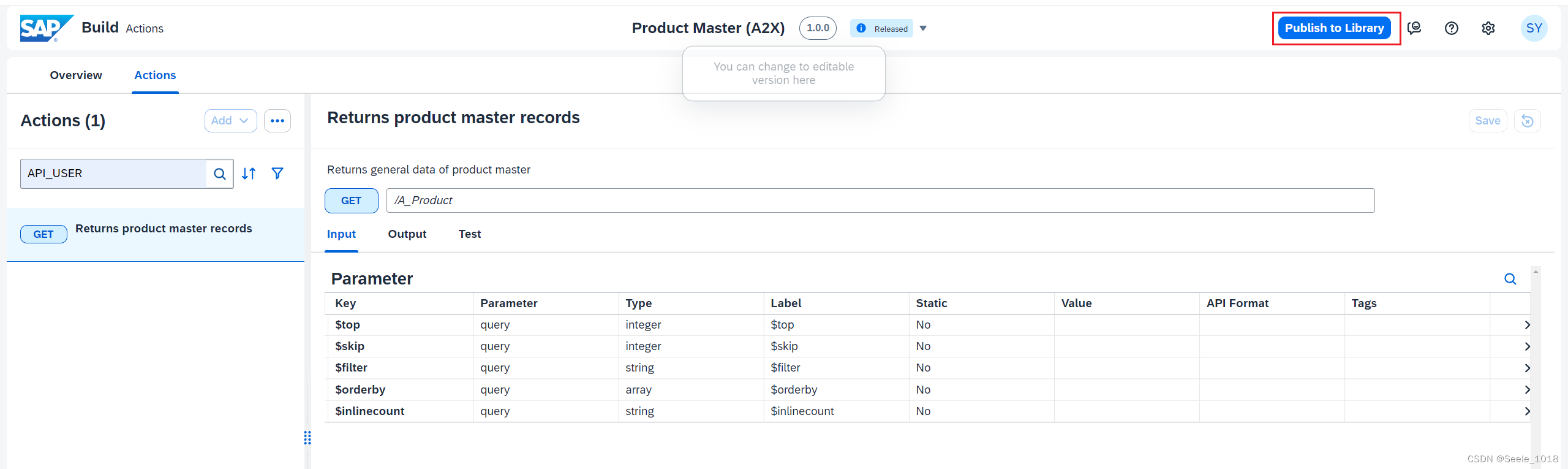Expand the $filter row chevron
The width and height of the screenshot is (1568, 469).
pos(1526,368)
